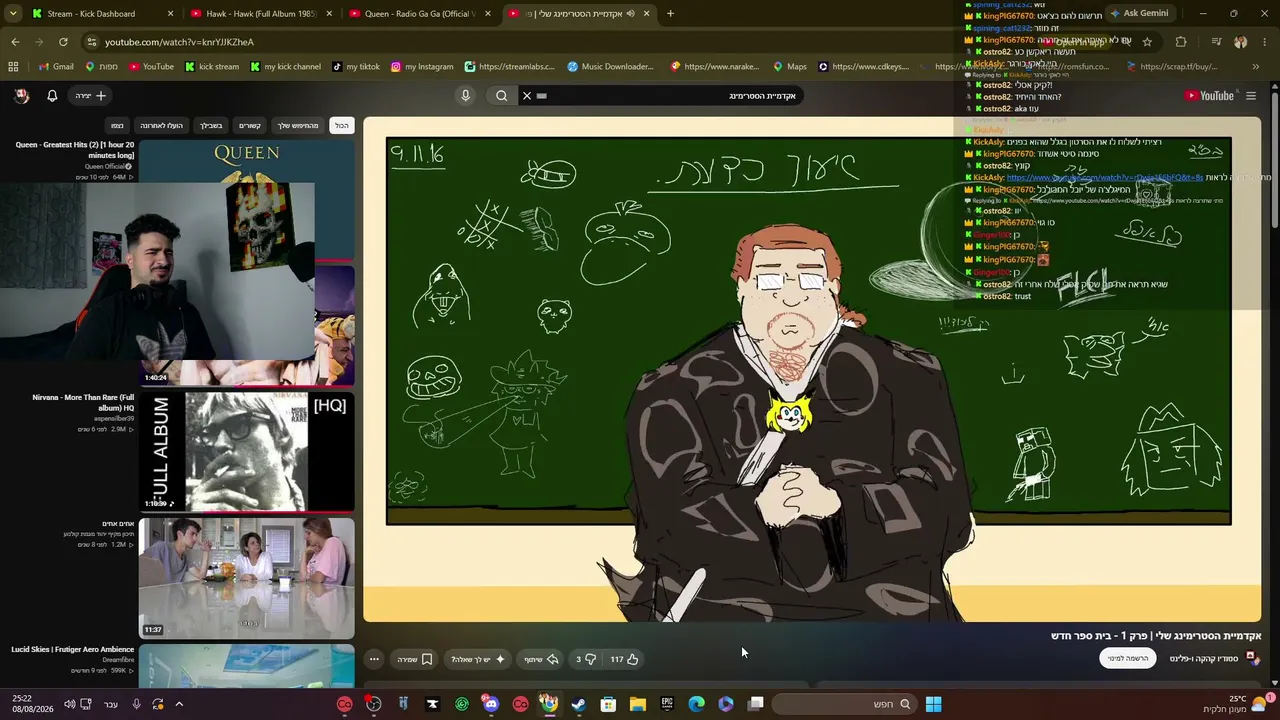The height and width of the screenshot is (720, 1280).
Task: Clear the YouTube search box
Action: [x=527, y=96]
